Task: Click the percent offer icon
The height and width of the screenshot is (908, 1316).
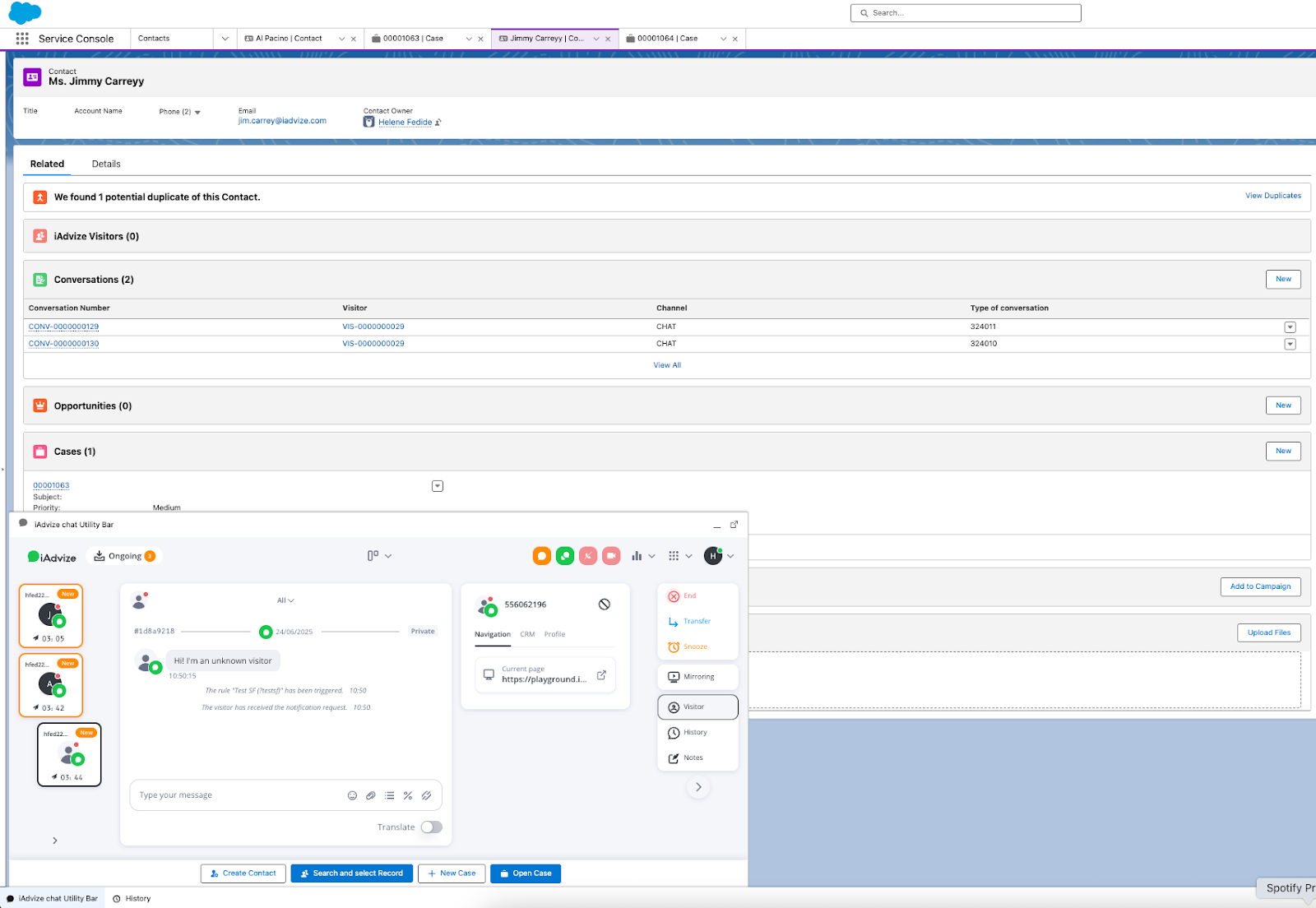Action: click(408, 795)
